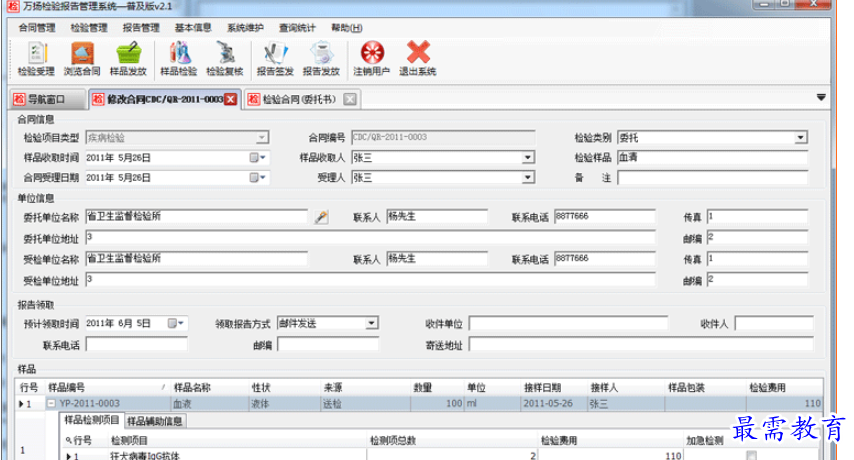Click the 退出系统 red X icon
This screenshot has width=854, height=460.
418,57
